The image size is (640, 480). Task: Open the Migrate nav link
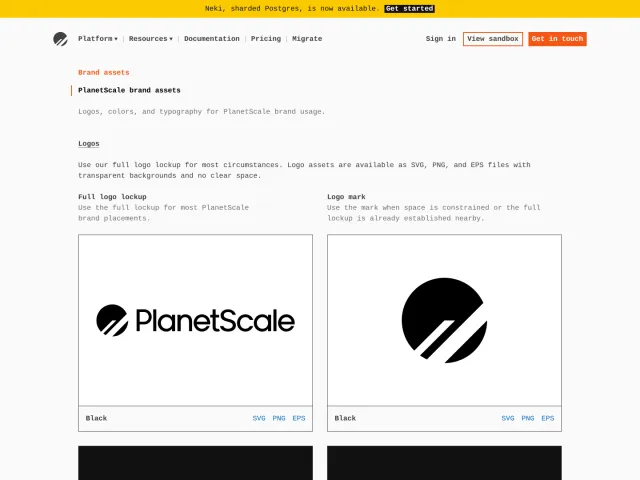[x=307, y=39]
